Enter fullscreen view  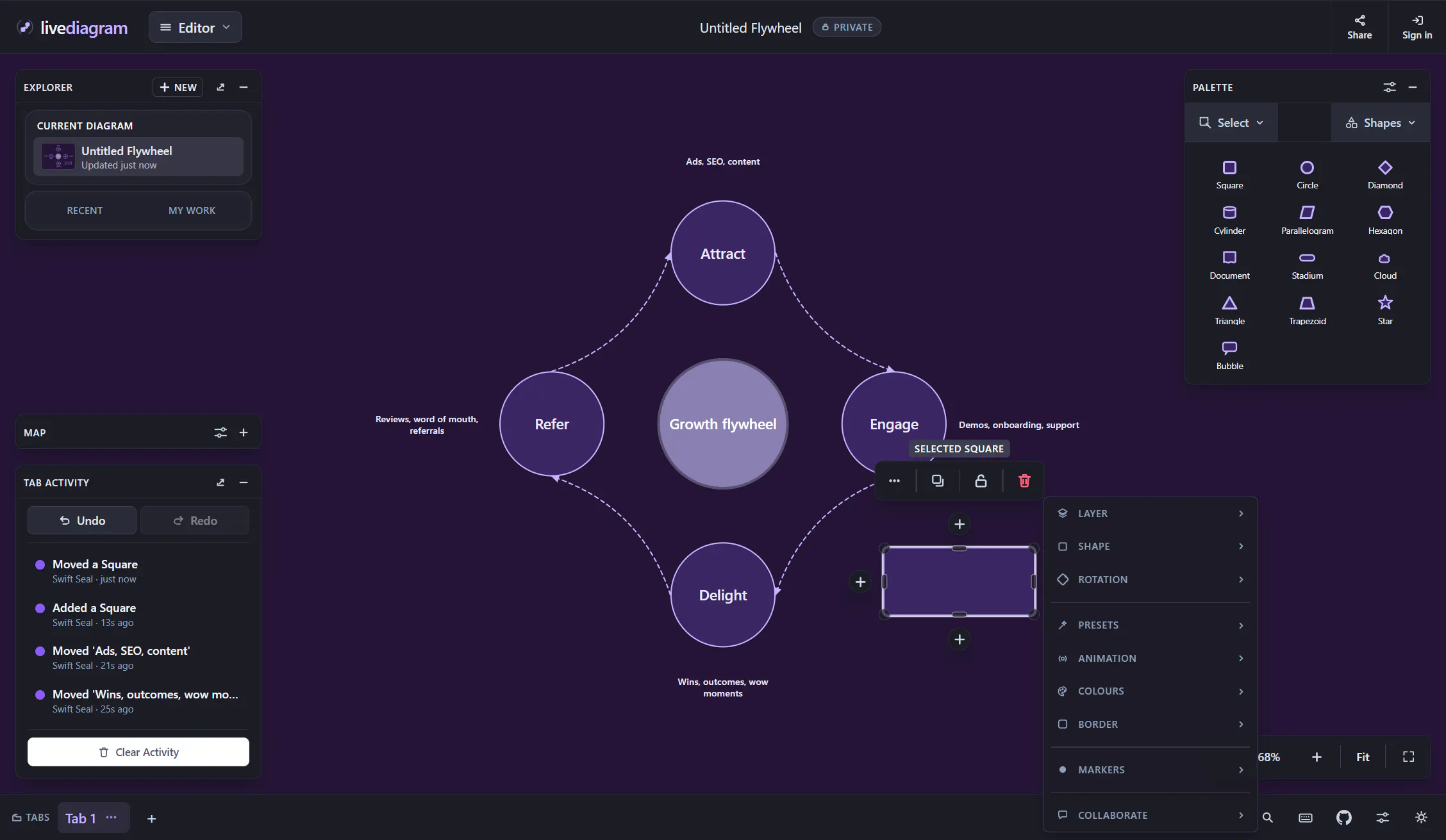pyautogui.click(x=1408, y=757)
